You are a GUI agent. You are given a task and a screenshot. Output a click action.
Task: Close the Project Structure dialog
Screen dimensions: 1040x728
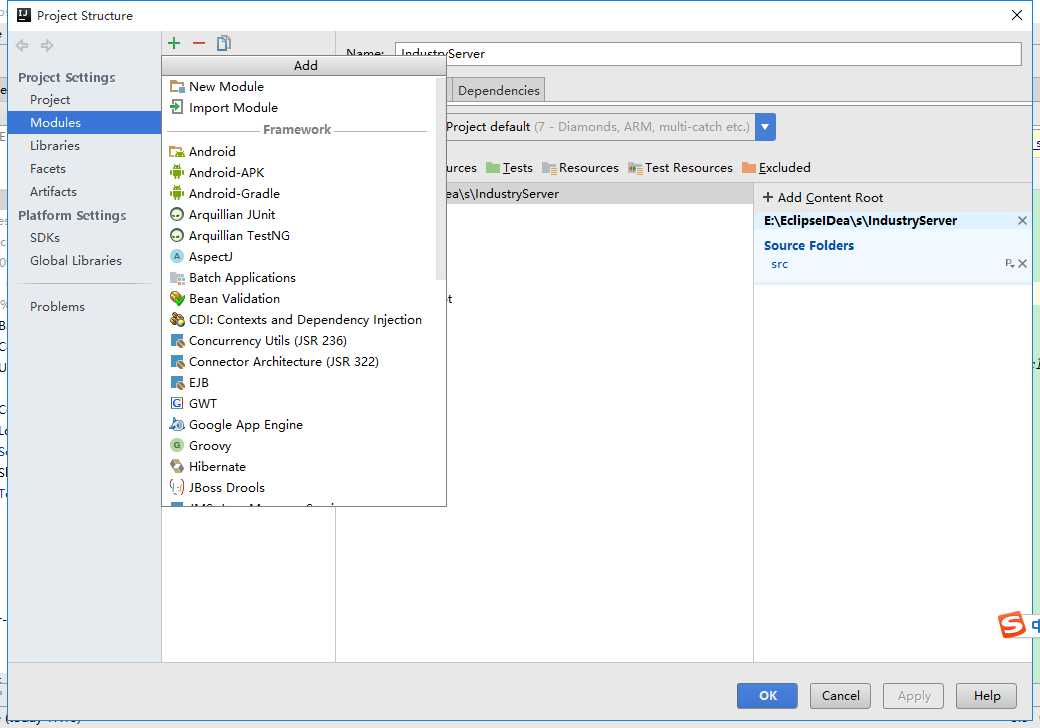[1017, 15]
